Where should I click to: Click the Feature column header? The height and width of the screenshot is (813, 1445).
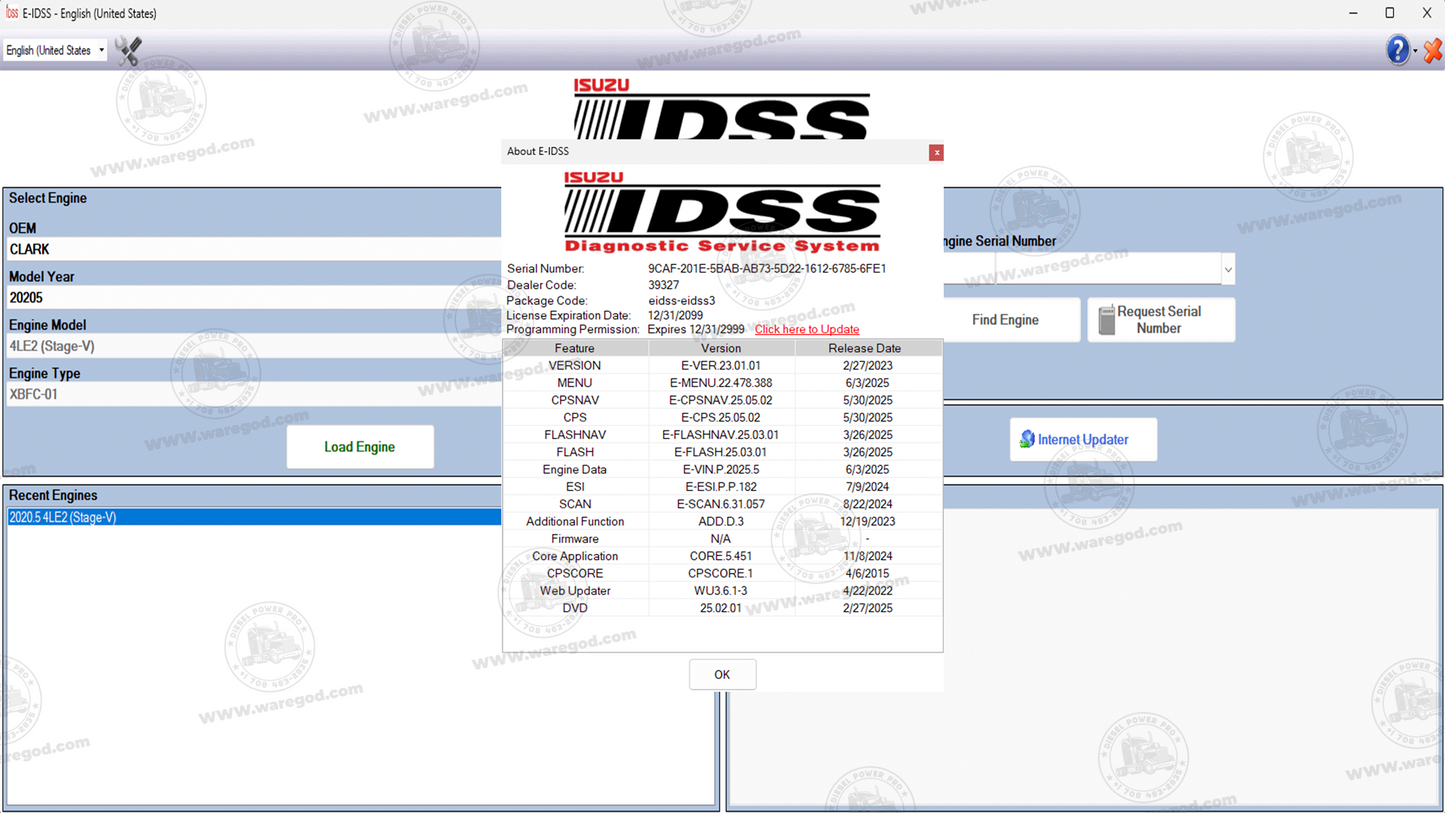(x=574, y=347)
